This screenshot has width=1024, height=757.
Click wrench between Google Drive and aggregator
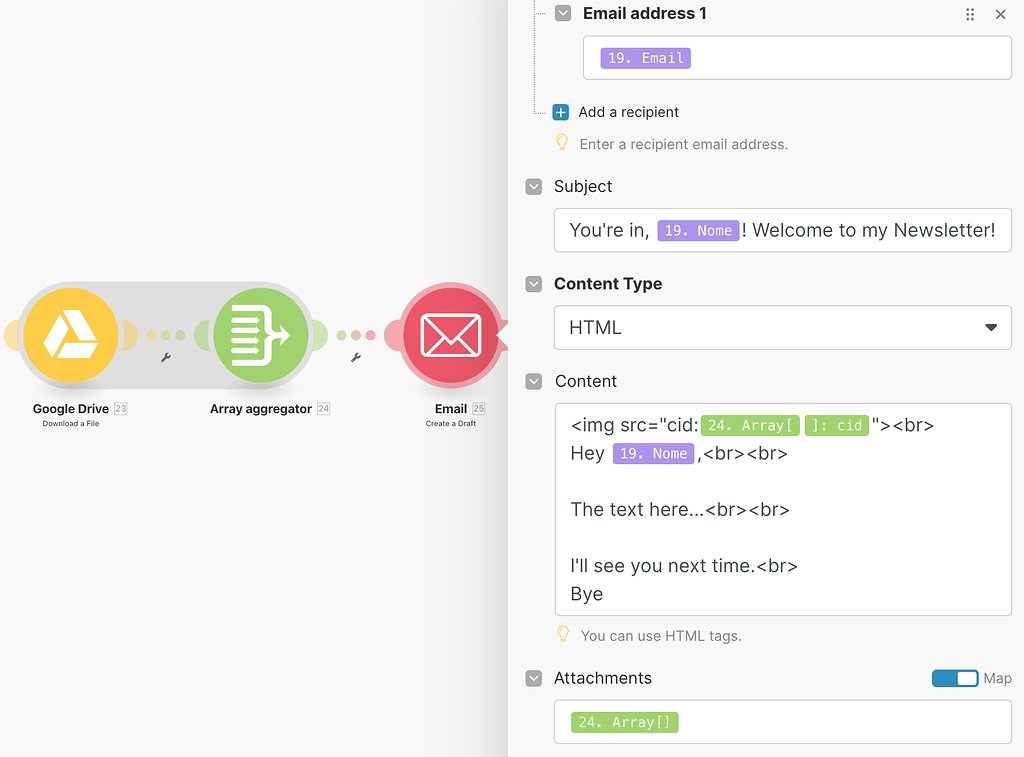(x=166, y=357)
